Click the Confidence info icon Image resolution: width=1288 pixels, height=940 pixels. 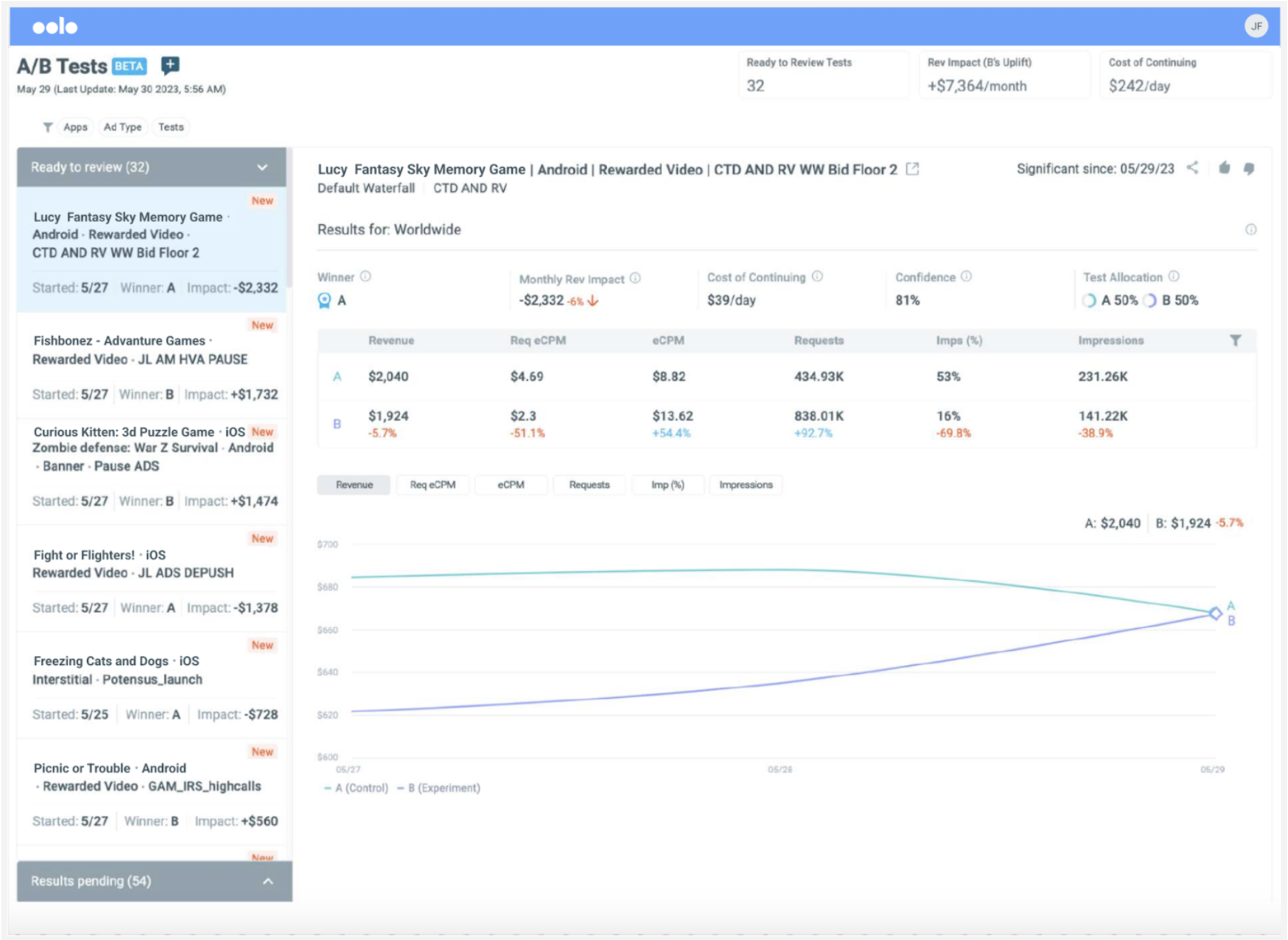(966, 276)
